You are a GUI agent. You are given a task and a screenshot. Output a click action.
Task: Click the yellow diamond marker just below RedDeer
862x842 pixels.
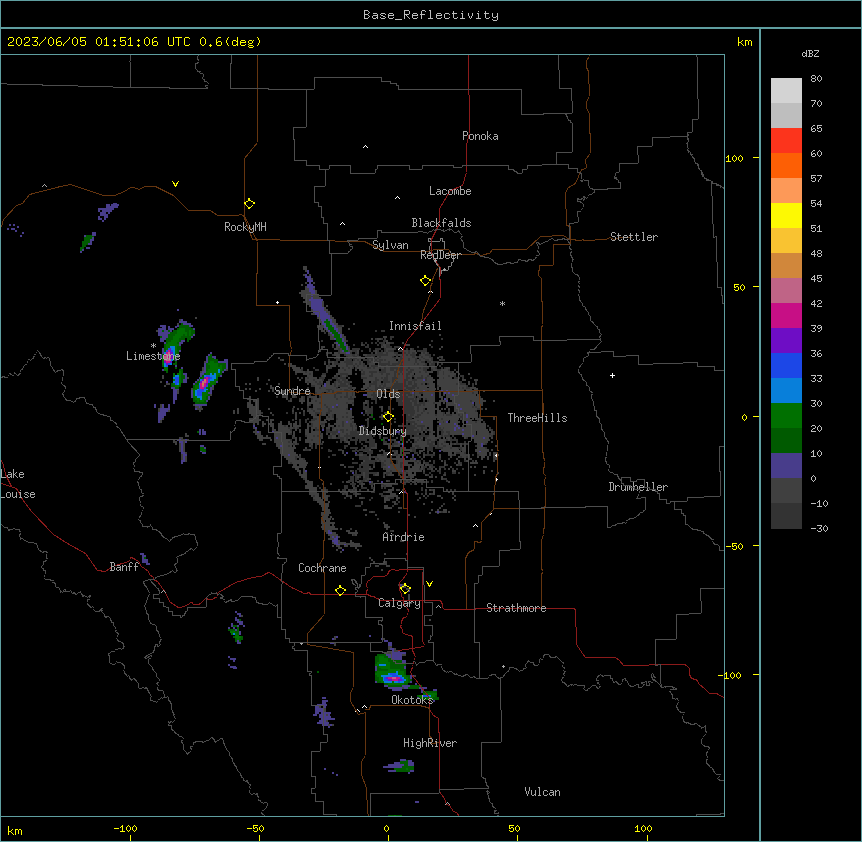[426, 281]
